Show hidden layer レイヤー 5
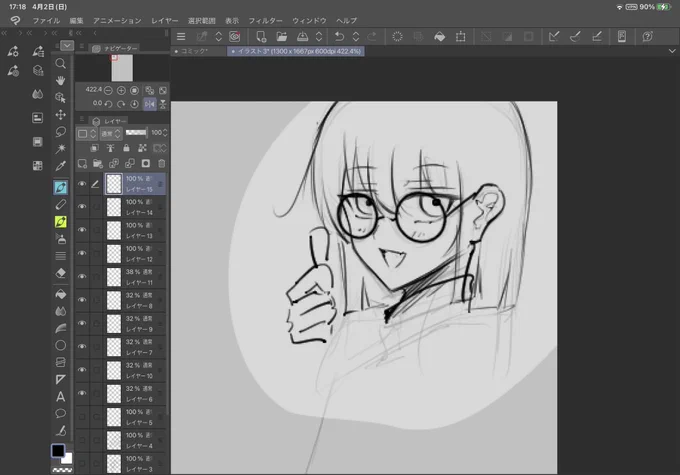This screenshot has width=680, height=475. (82, 417)
